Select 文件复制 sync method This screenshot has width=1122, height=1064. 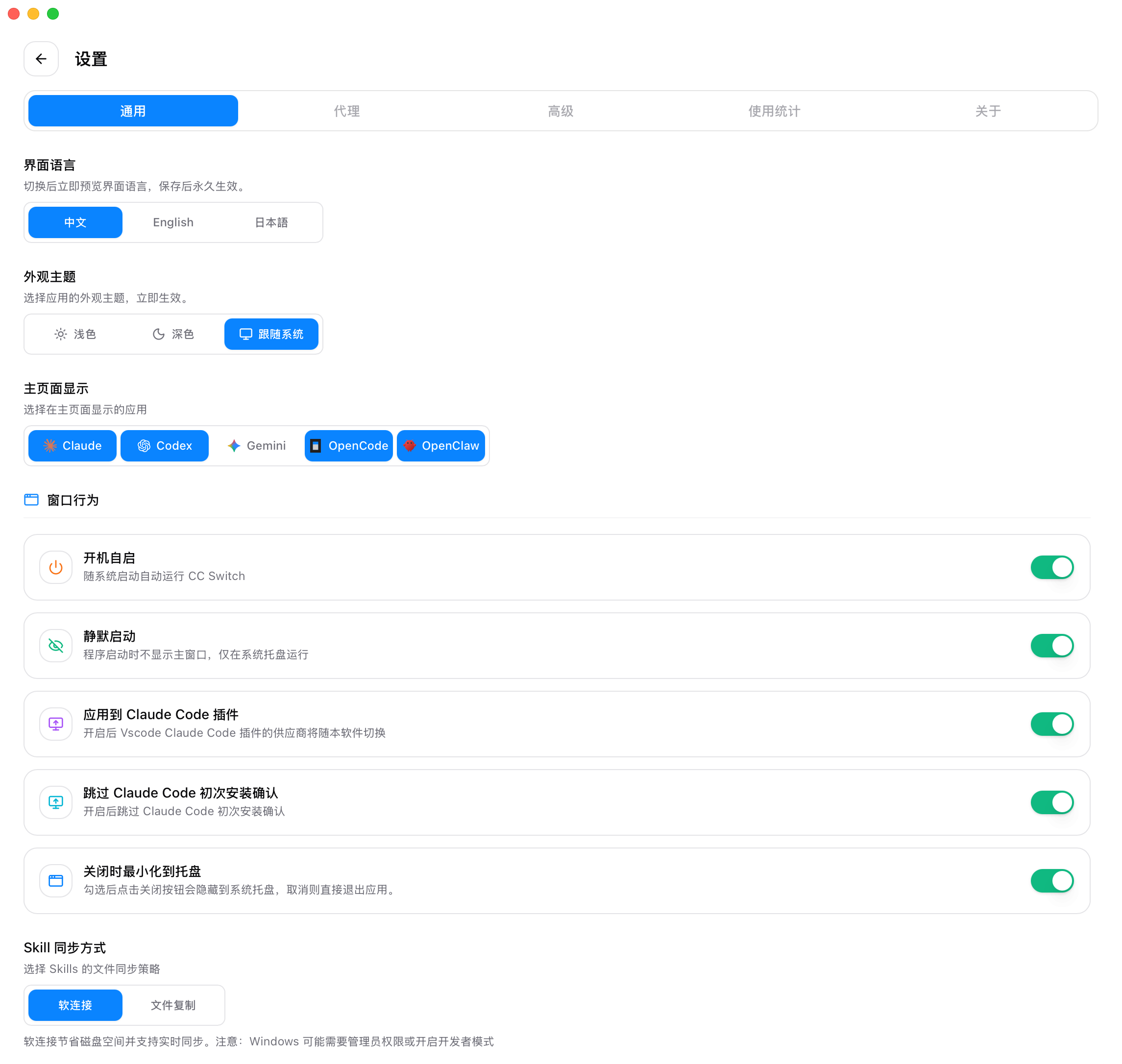pyautogui.click(x=173, y=1005)
